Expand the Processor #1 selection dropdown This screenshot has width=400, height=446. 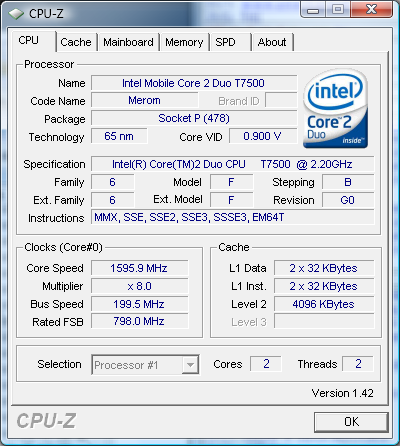click(190, 365)
